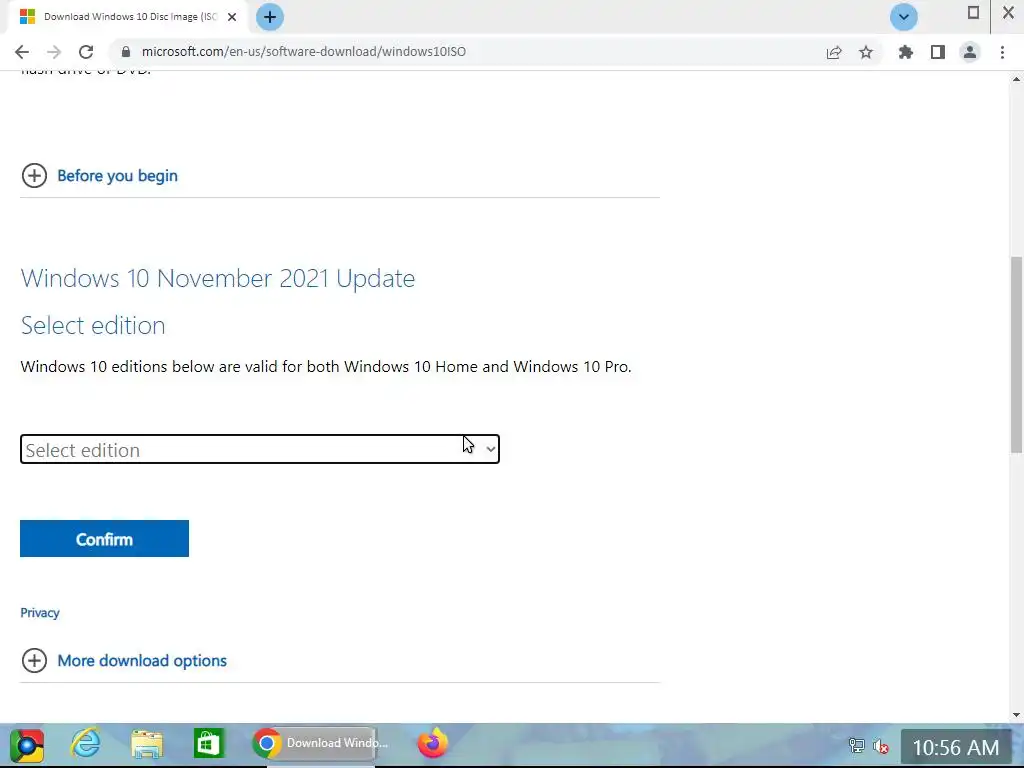Expand More download options plus icon

(34, 660)
